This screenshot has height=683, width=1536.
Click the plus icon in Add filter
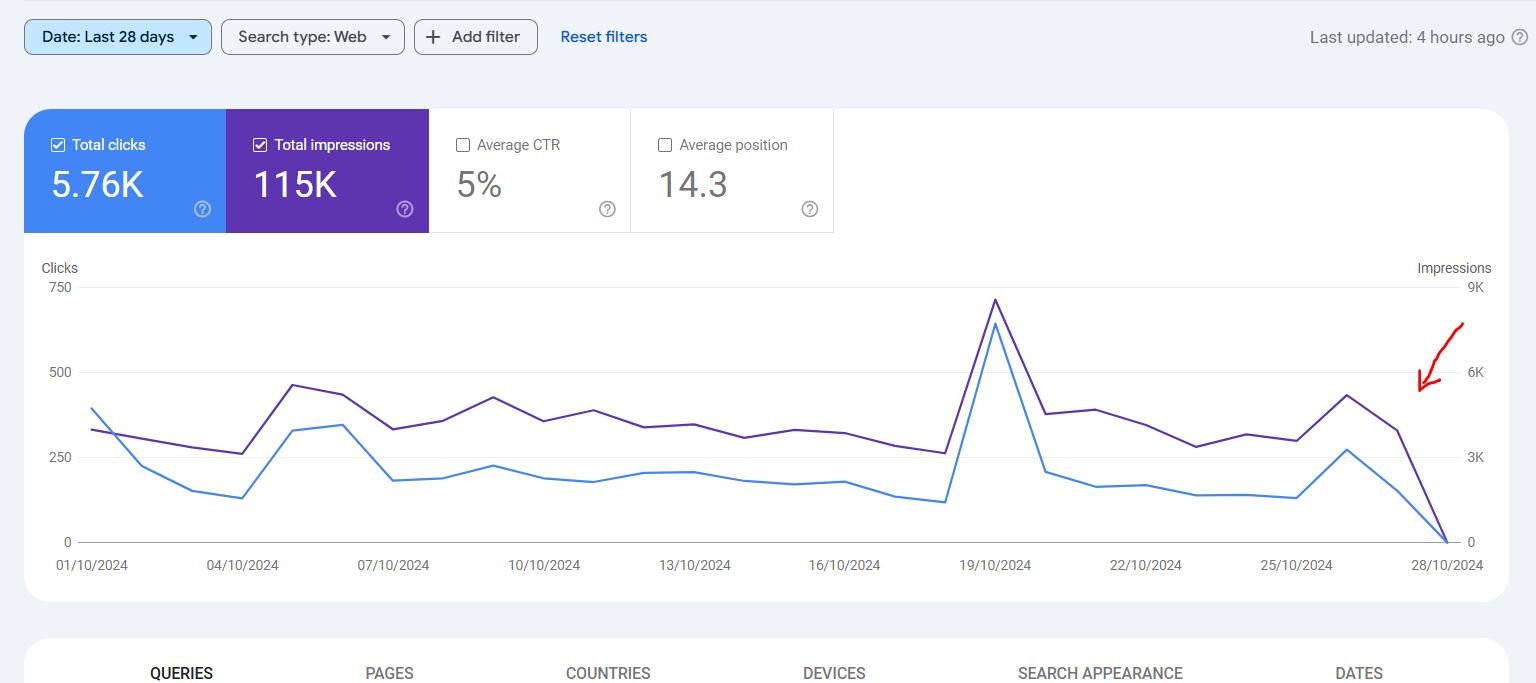[x=433, y=37]
